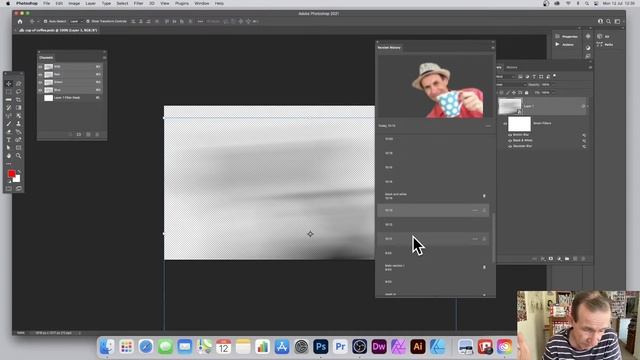Click the Home icon in options bar
The height and width of the screenshot is (360, 640).
click(x=20, y=21)
